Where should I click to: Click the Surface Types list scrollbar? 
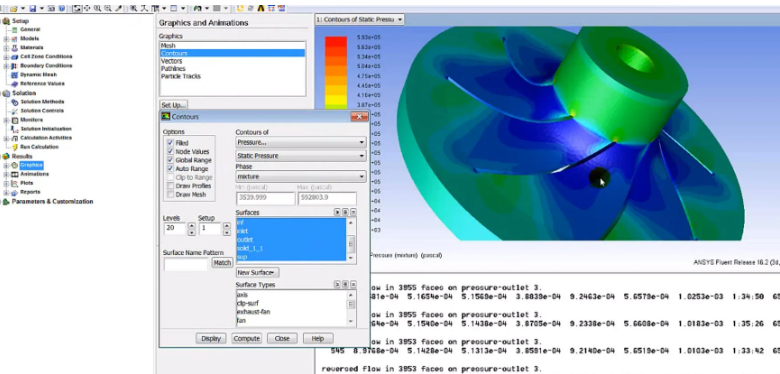[351, 308]
